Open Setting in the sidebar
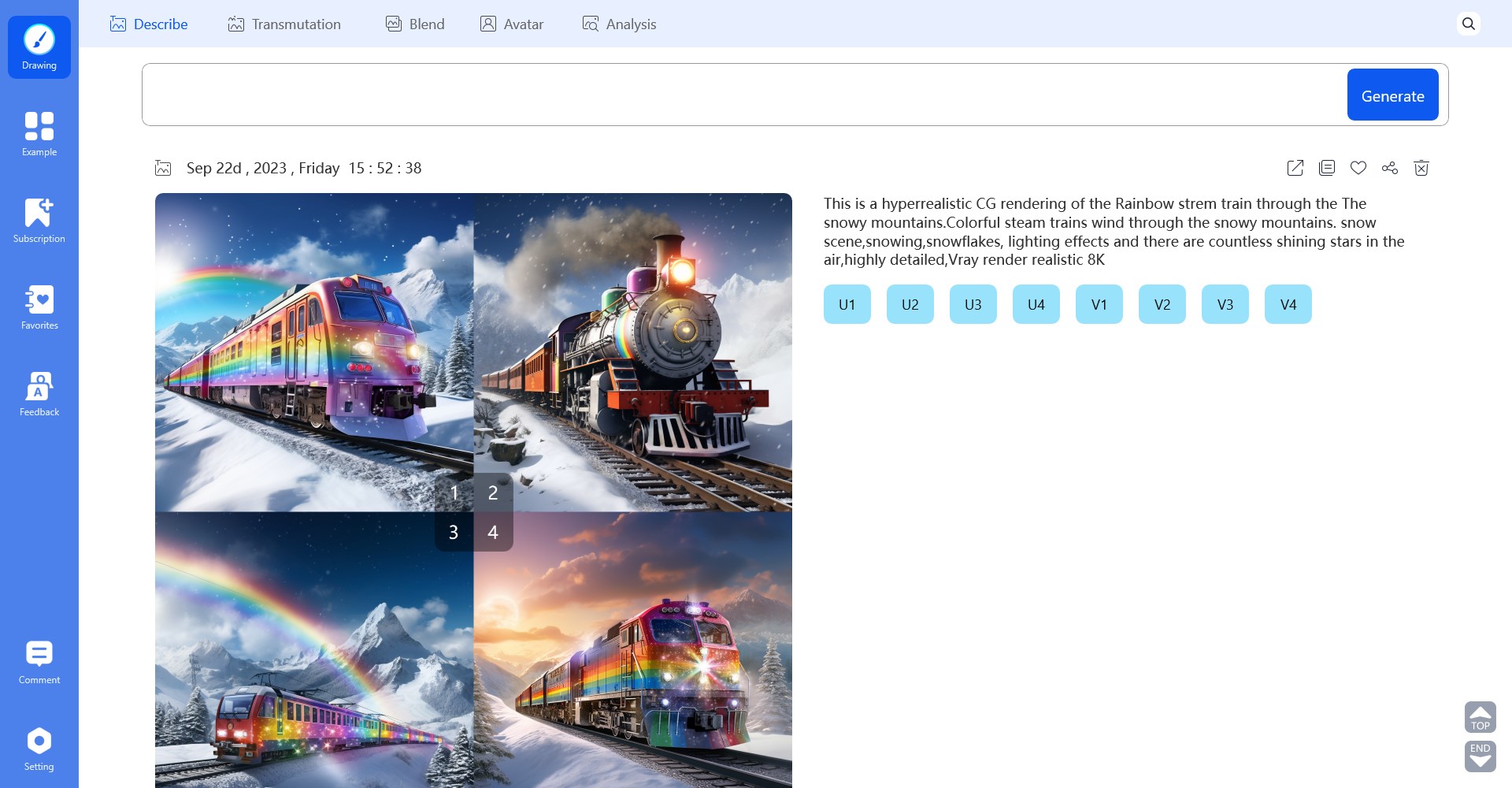Viewport: 1512px width, 788px height. tap(39, 749)
